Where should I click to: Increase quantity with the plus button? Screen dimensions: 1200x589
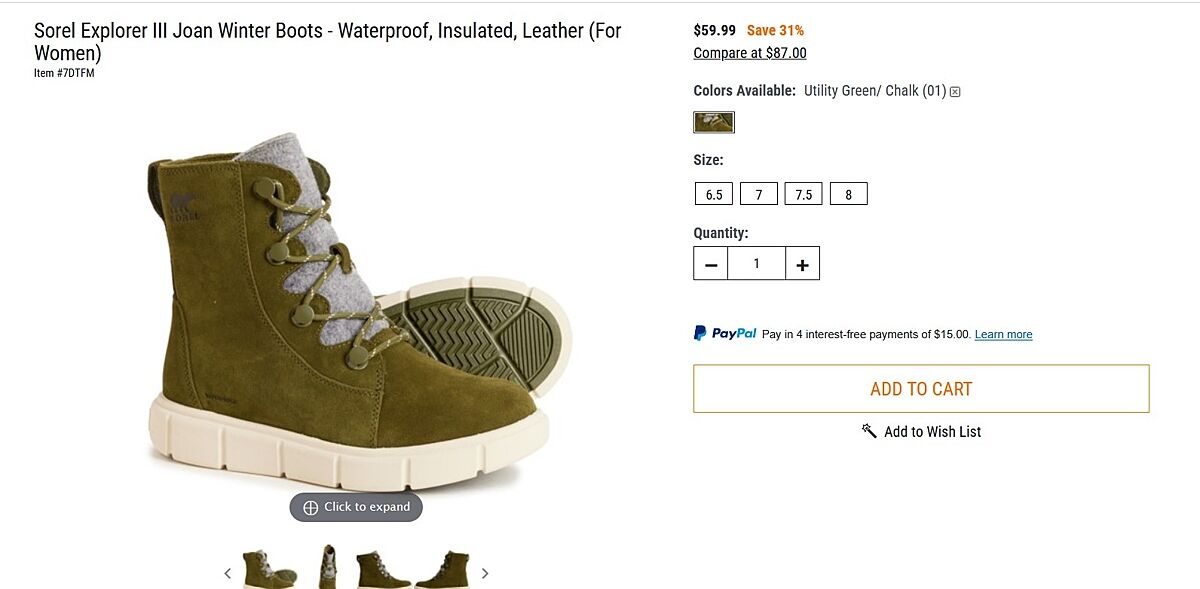[802, 264]
